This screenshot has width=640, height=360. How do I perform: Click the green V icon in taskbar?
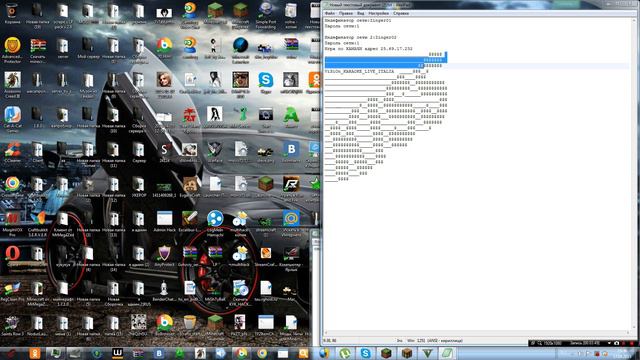(x=427, y=353)
